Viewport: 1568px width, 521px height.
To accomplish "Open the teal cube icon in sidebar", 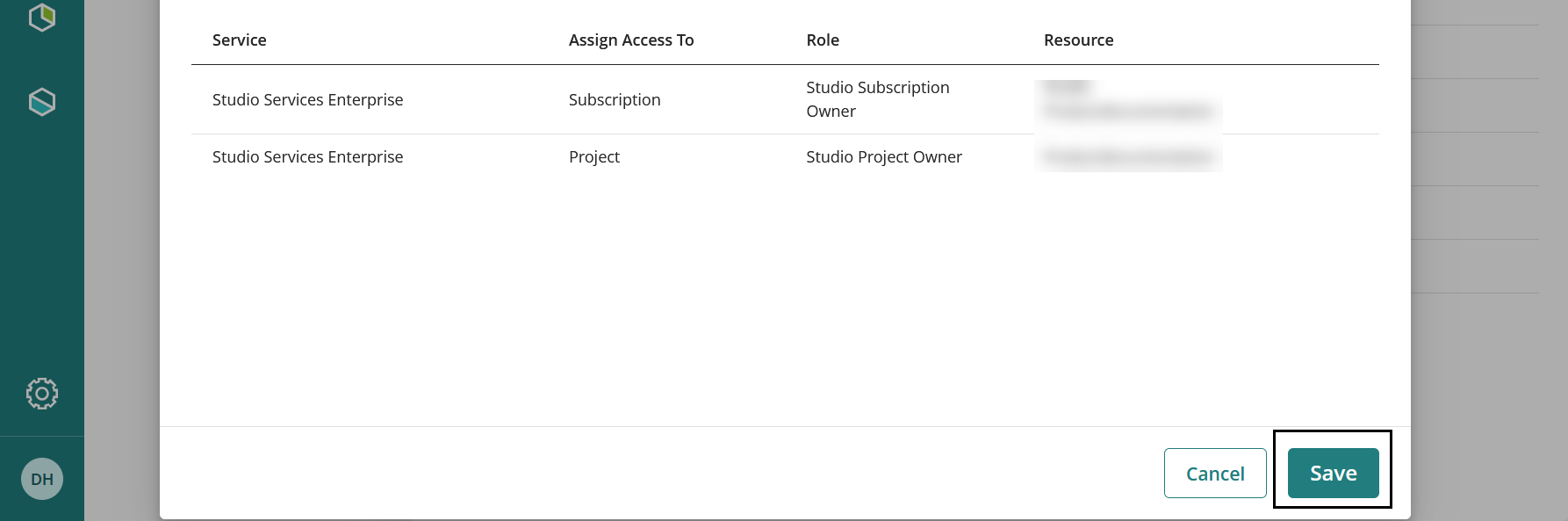I will tap(42, 102).
